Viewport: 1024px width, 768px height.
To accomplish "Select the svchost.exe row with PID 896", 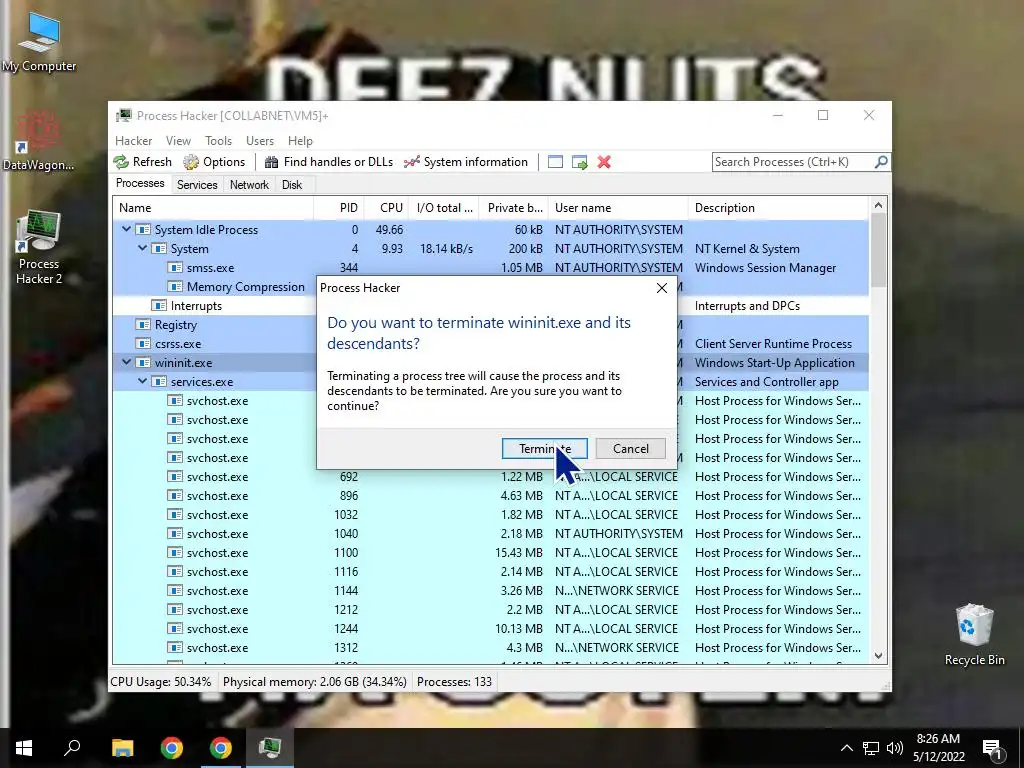I will (490, 496).
